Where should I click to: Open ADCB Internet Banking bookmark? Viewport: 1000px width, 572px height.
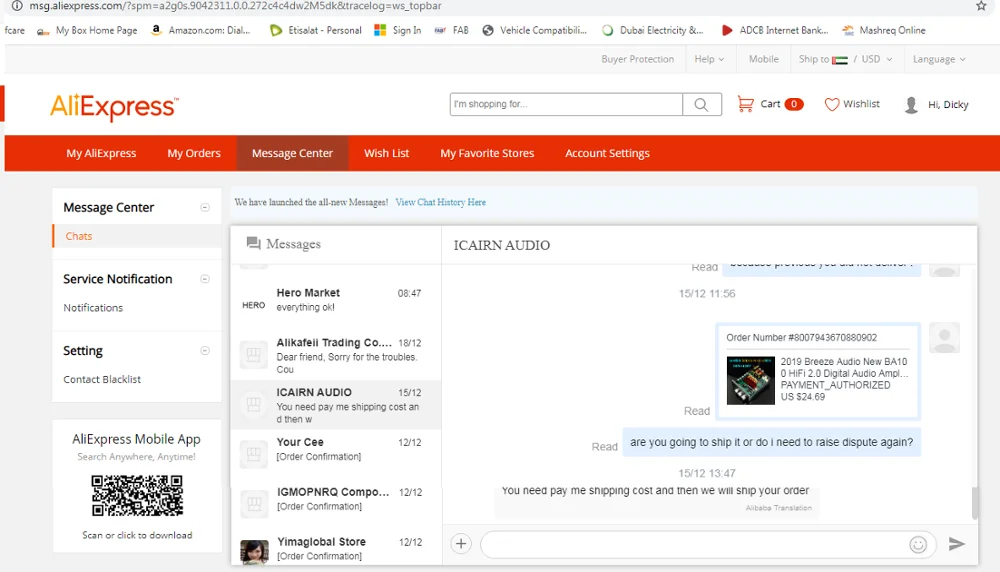(775, 30)
